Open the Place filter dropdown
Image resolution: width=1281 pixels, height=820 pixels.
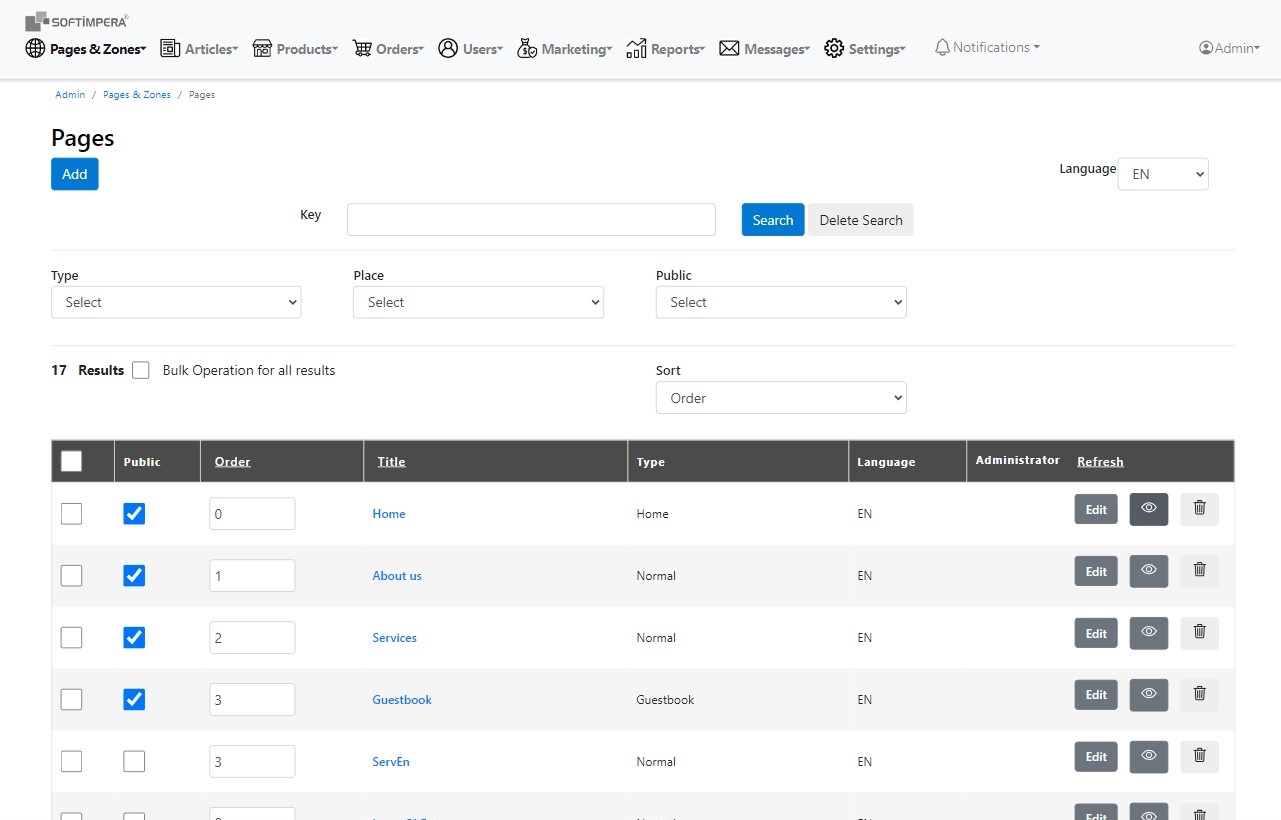(478, 302)
